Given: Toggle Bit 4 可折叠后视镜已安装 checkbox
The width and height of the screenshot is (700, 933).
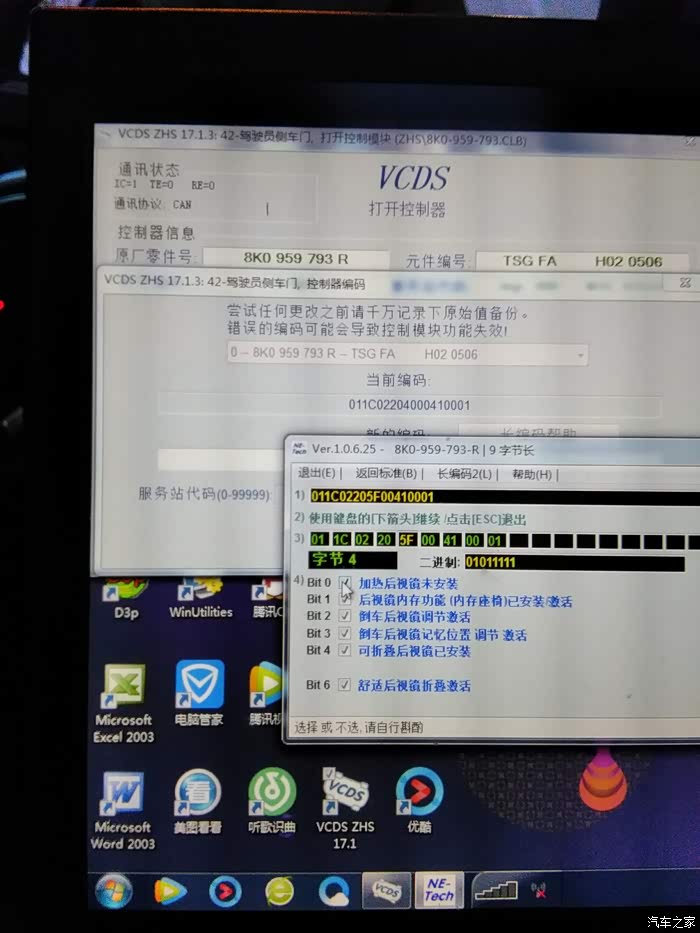Looking at the screenshot, I should [x=345, y=650].
